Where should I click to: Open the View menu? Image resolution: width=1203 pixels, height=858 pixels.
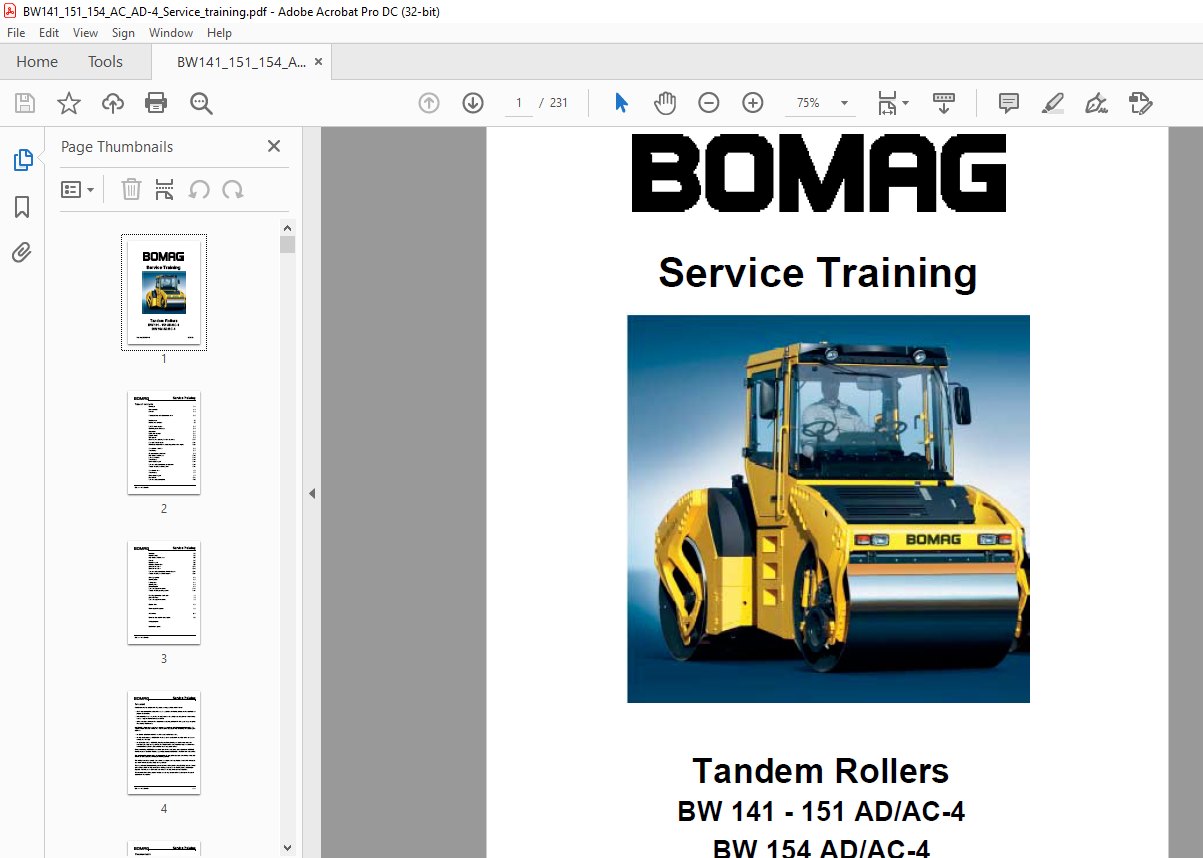86,33
